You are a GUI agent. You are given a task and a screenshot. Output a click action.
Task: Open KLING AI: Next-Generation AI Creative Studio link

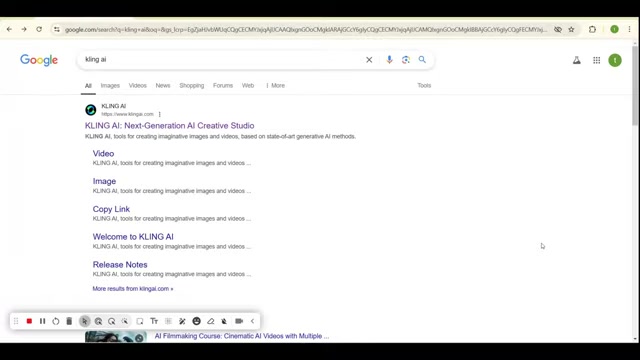click(x=169, y=126)
